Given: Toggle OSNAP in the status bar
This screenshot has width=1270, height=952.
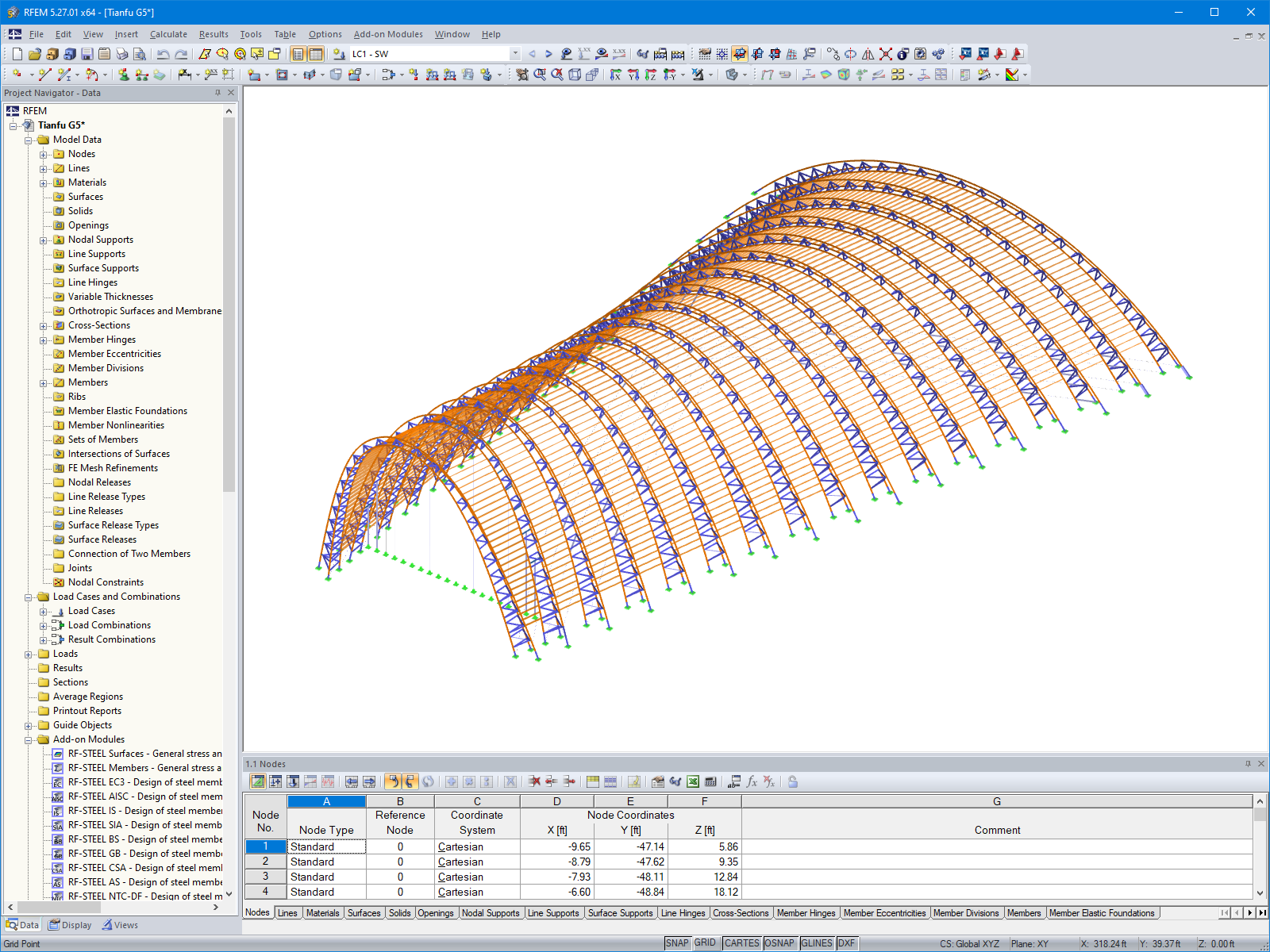Looking at the screenshot, I should [780, 943].
